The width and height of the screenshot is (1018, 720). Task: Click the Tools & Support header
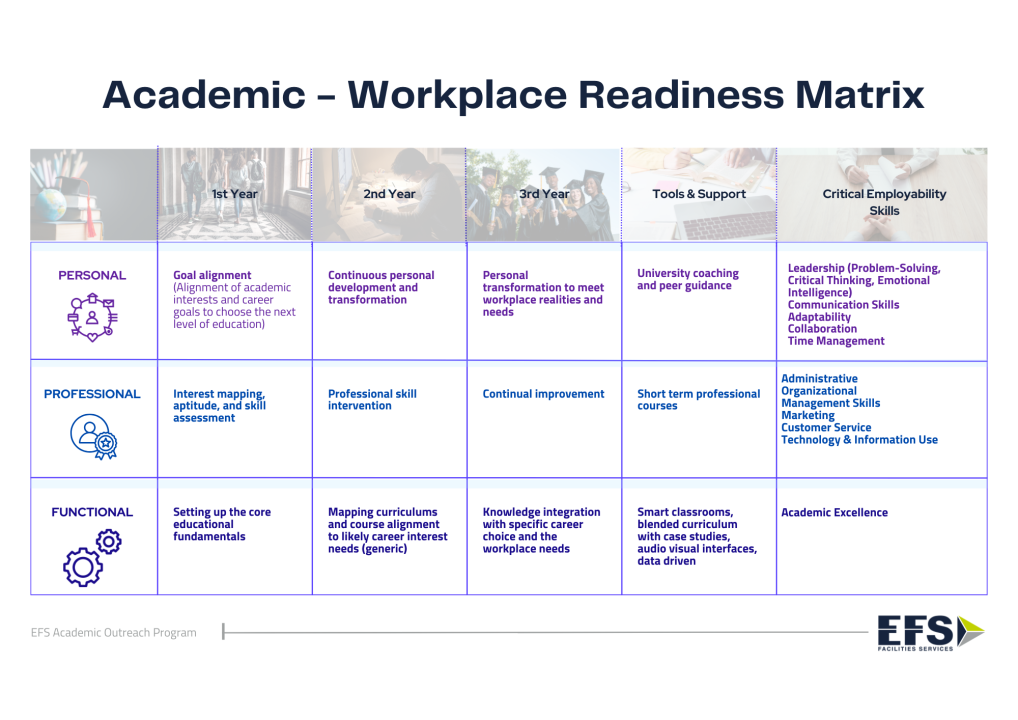(699, 194)
